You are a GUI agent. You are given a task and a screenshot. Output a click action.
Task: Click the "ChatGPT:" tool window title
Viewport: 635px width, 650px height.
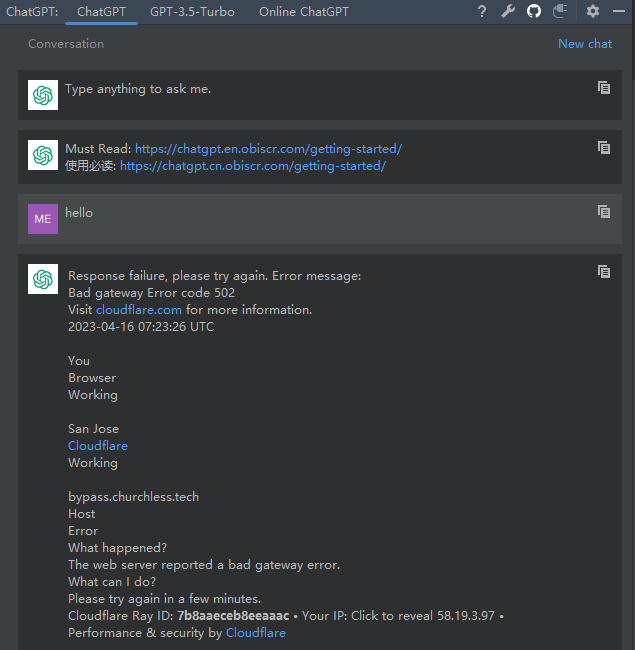point(32,12)
